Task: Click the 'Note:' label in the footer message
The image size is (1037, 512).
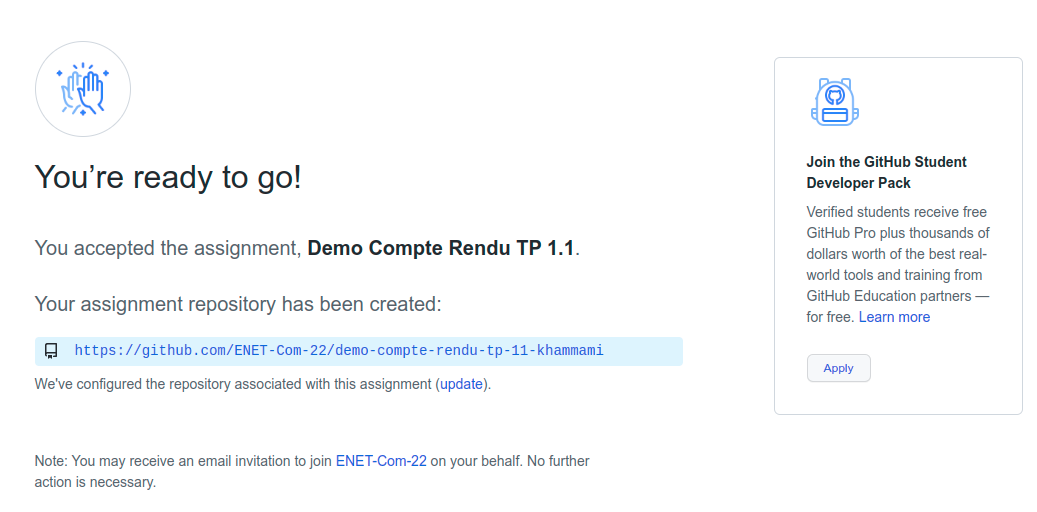Action: click(51, 461)
